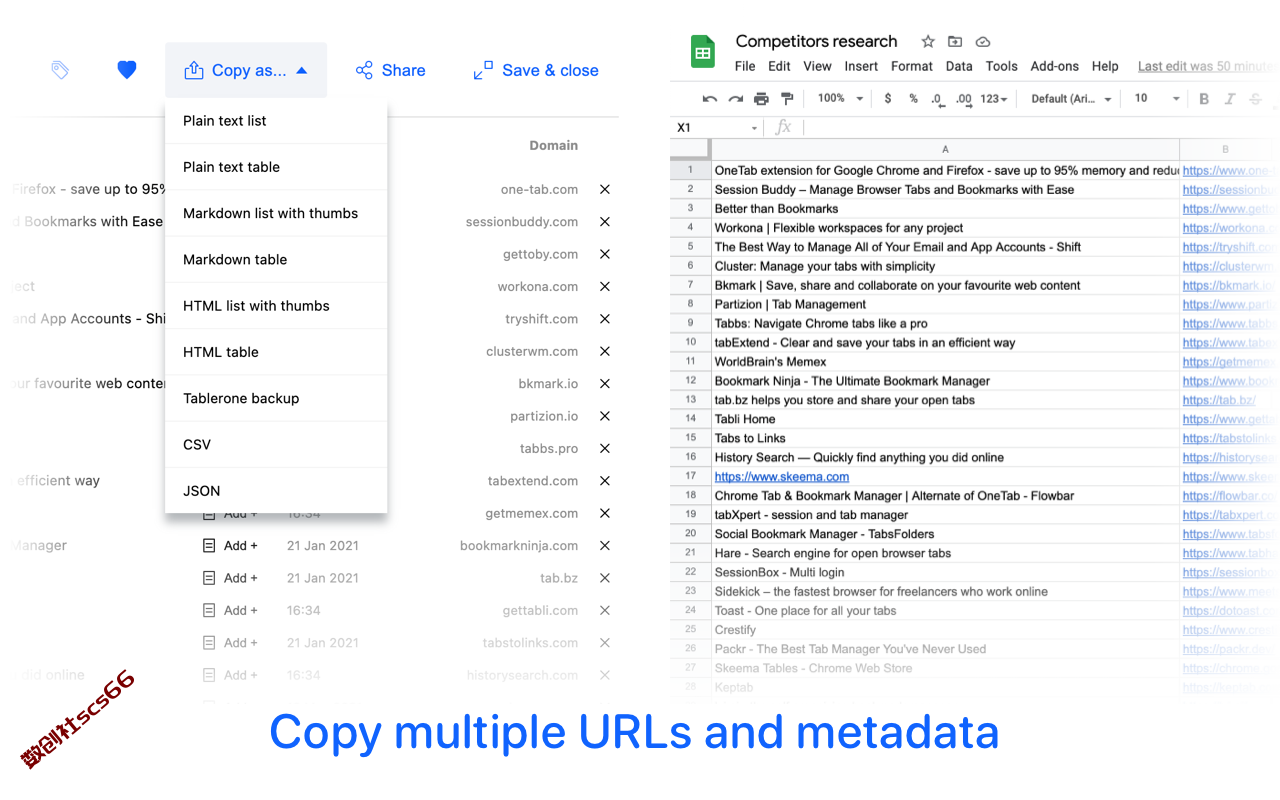
Task: Remove the getmemex.com row
Action: coord(605,513)
